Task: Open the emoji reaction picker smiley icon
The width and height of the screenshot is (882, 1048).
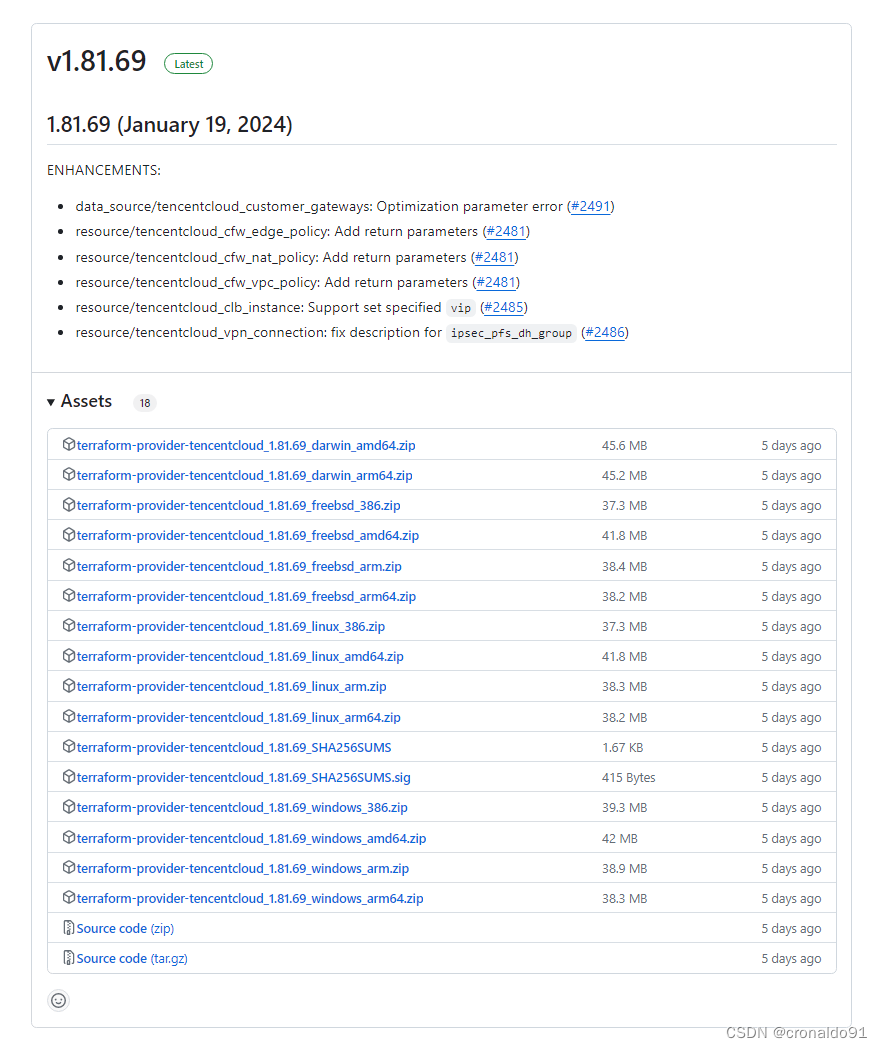Action: (58, 1000)
